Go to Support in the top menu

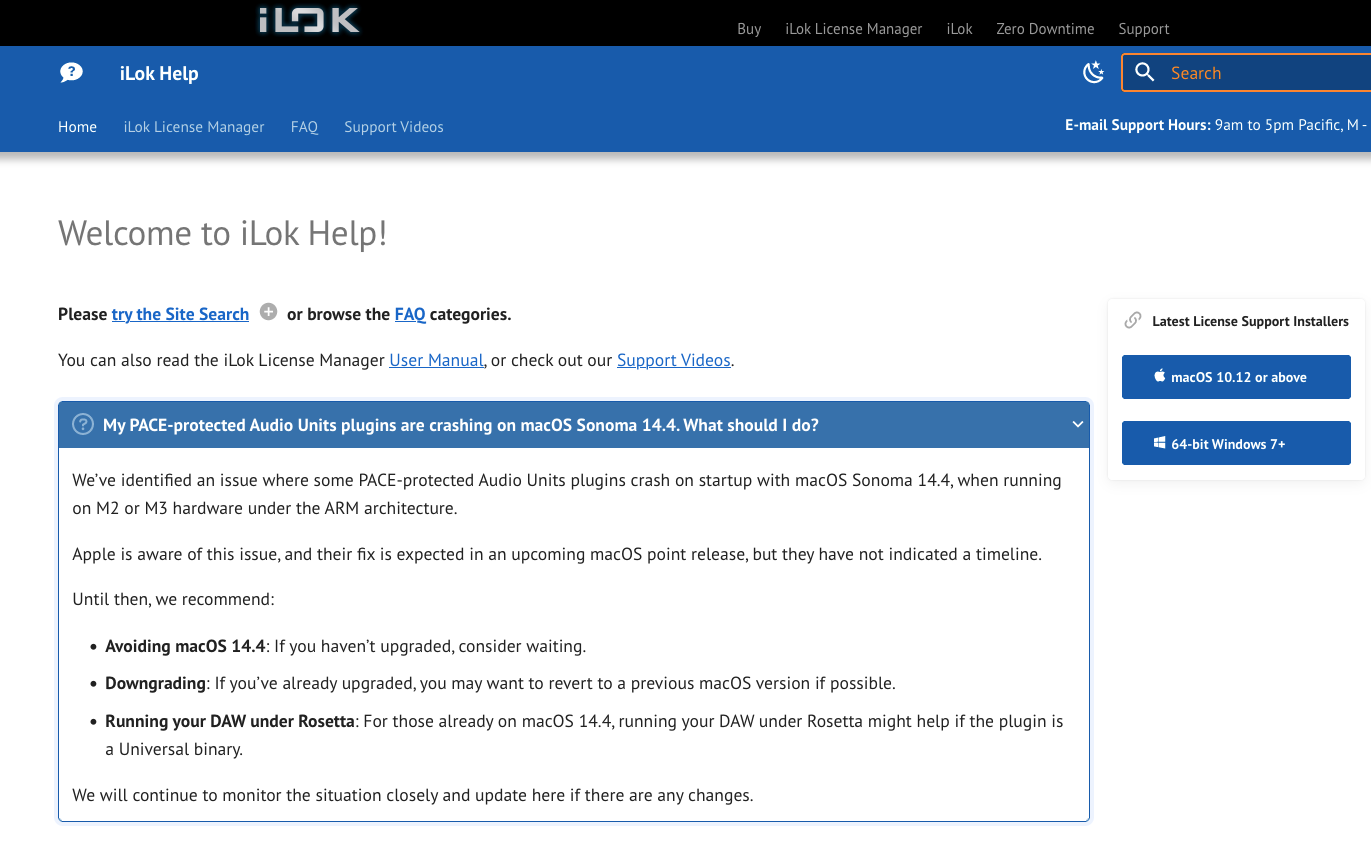tap(1144, 29)
